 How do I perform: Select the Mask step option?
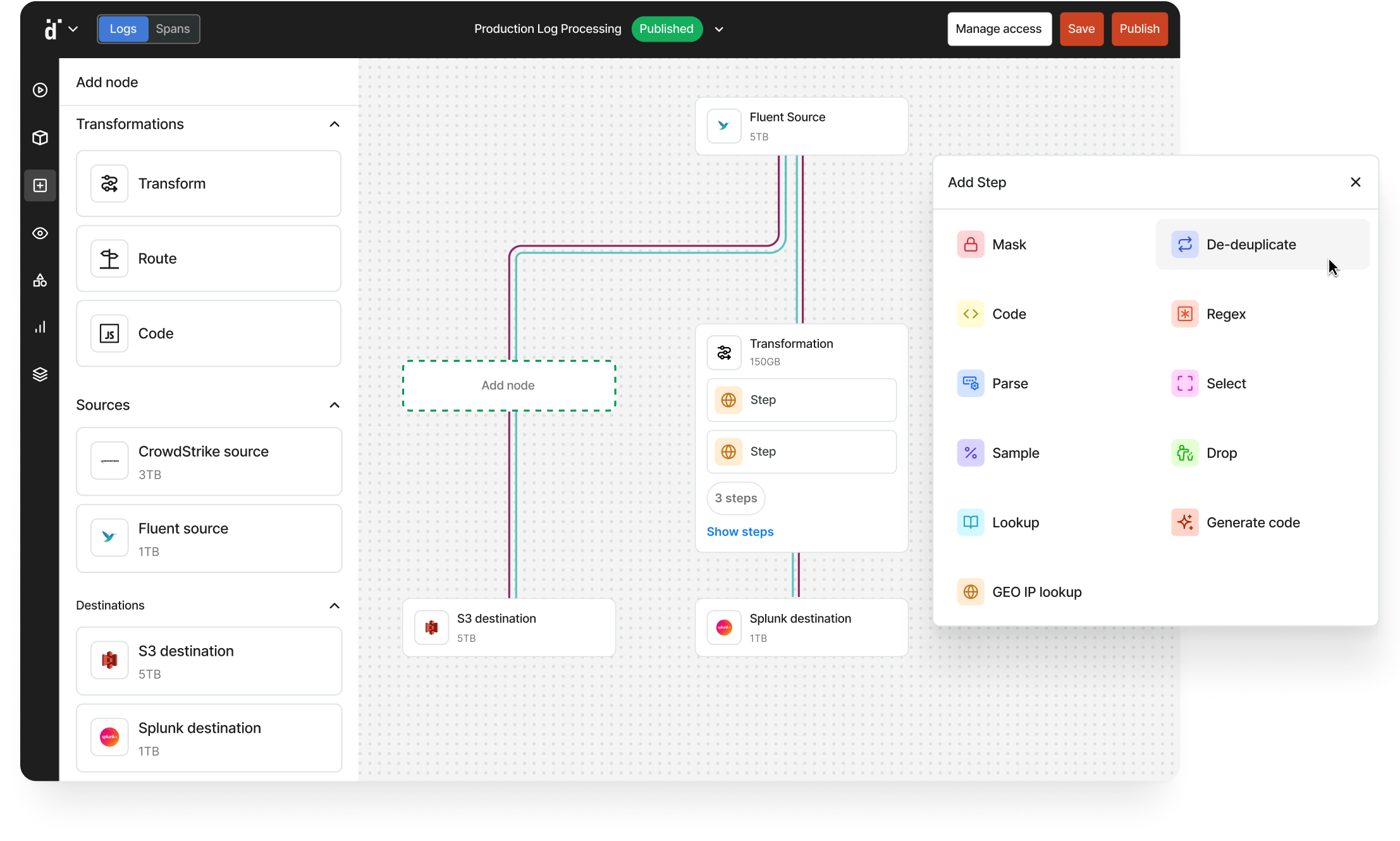[x=1009, y=245]
